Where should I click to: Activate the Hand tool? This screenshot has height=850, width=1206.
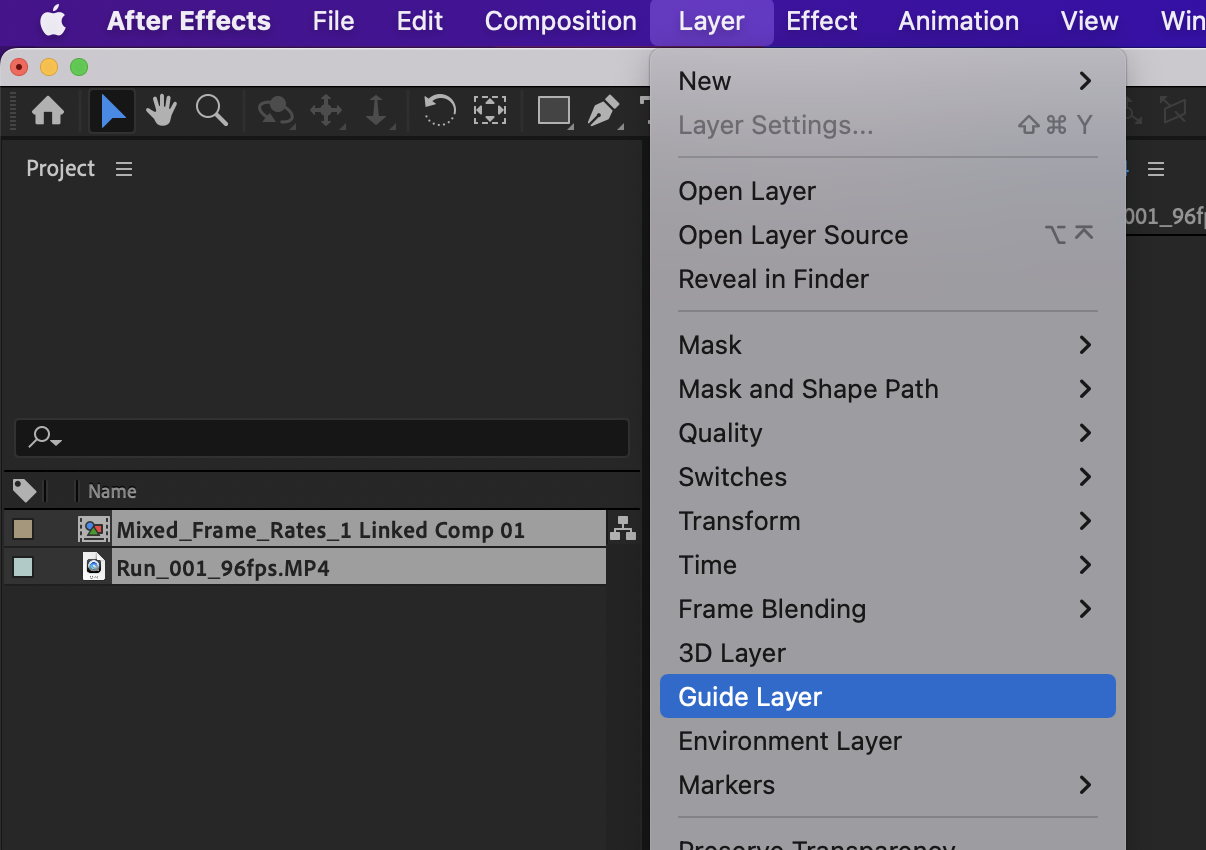pyautogui.click(x=160, y=111)
